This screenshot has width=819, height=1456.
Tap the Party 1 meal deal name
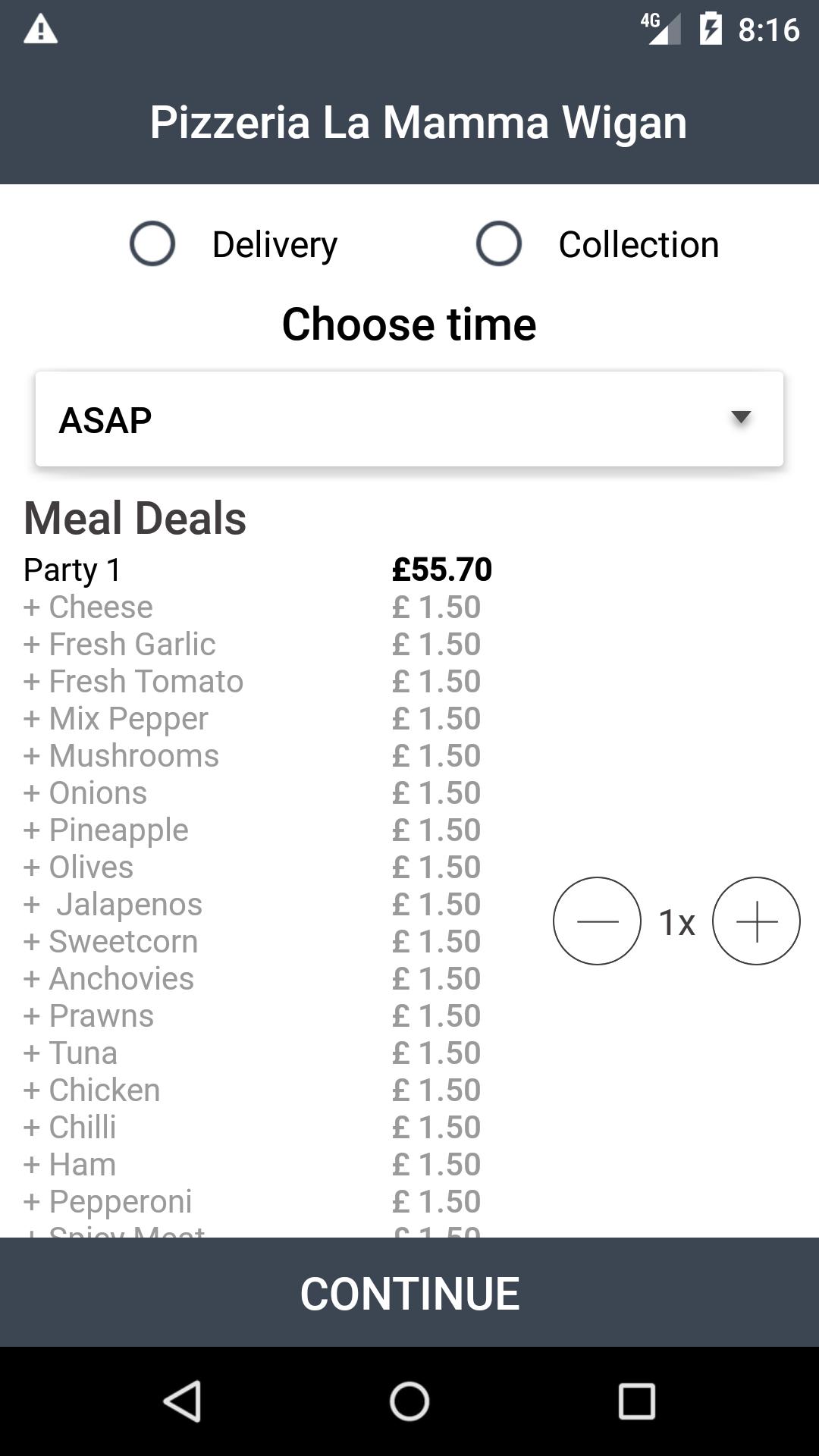73,570
